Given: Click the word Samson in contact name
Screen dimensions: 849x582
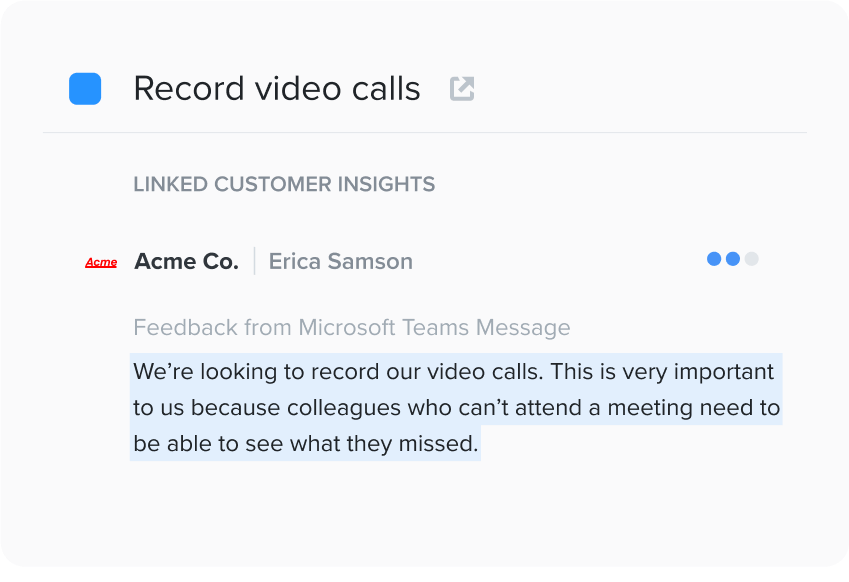Looking at the screenshot, I should pos(370,261).
